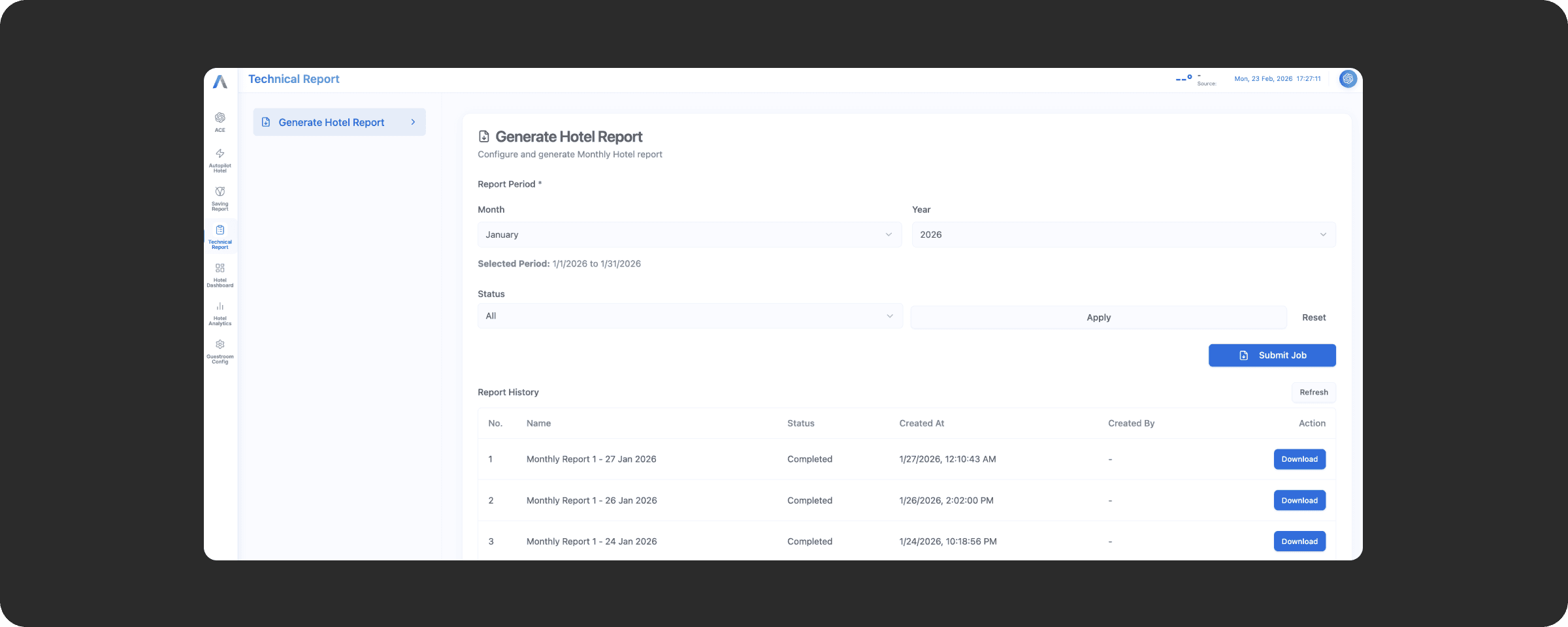Open ACE from the sidebar

click(x=220, y=122)
